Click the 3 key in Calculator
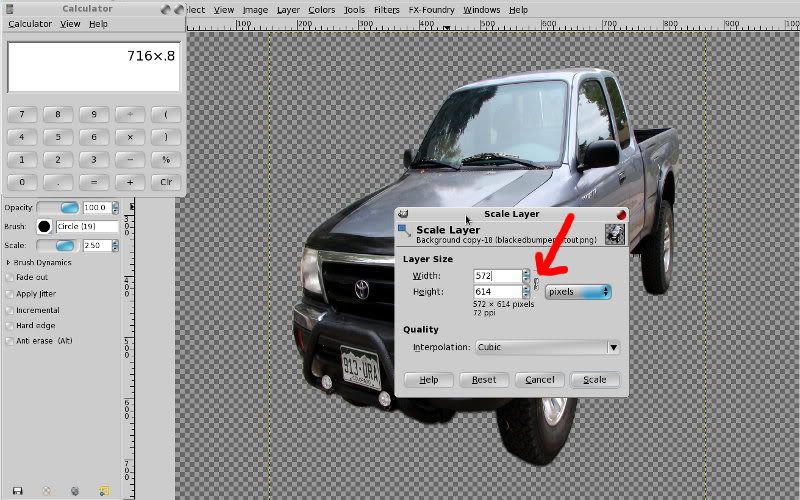Screen dimensions: 800x500 [x=94, y=160]
